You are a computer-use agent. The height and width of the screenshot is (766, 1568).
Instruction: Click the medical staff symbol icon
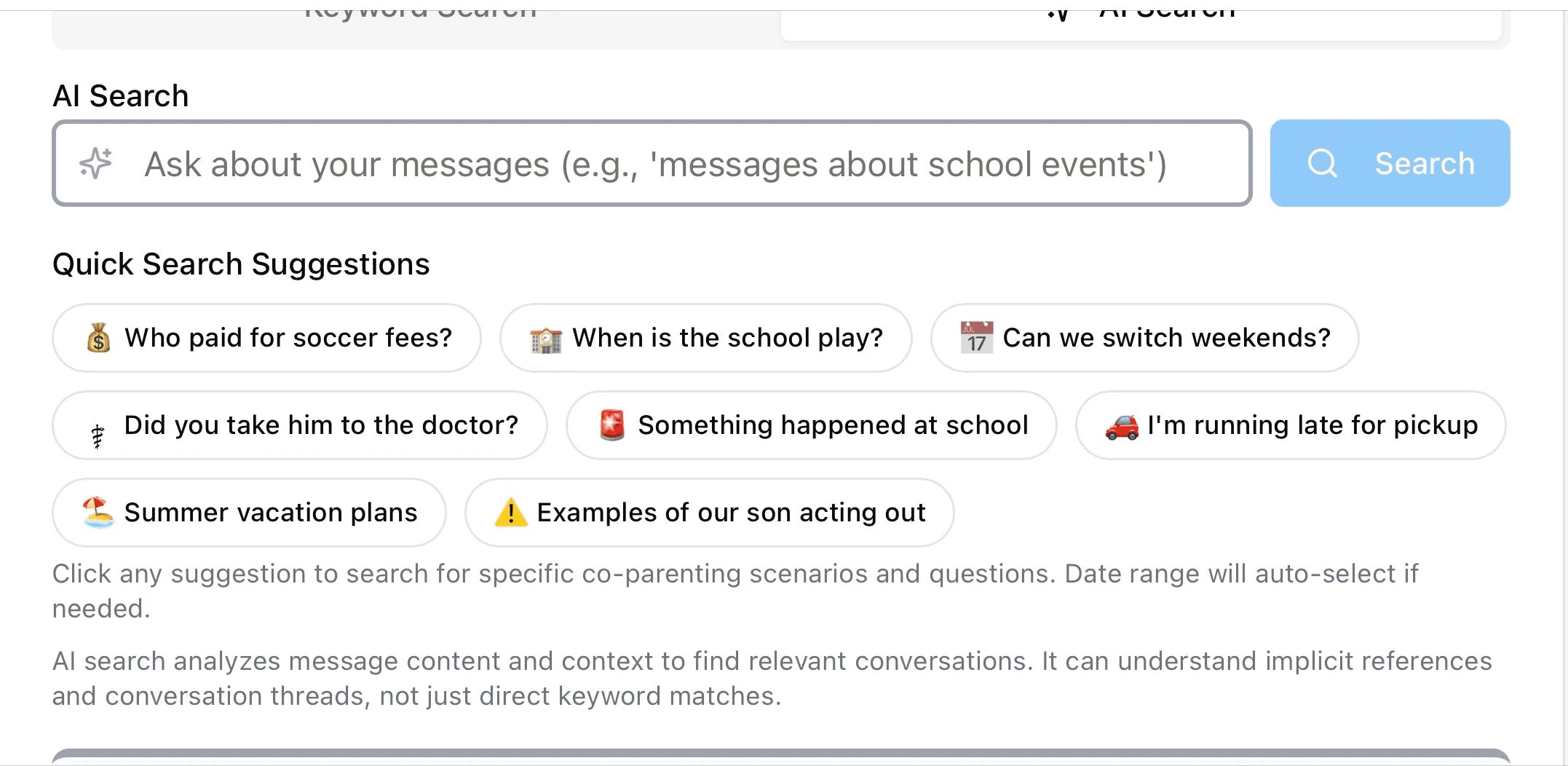coord(98,435)
